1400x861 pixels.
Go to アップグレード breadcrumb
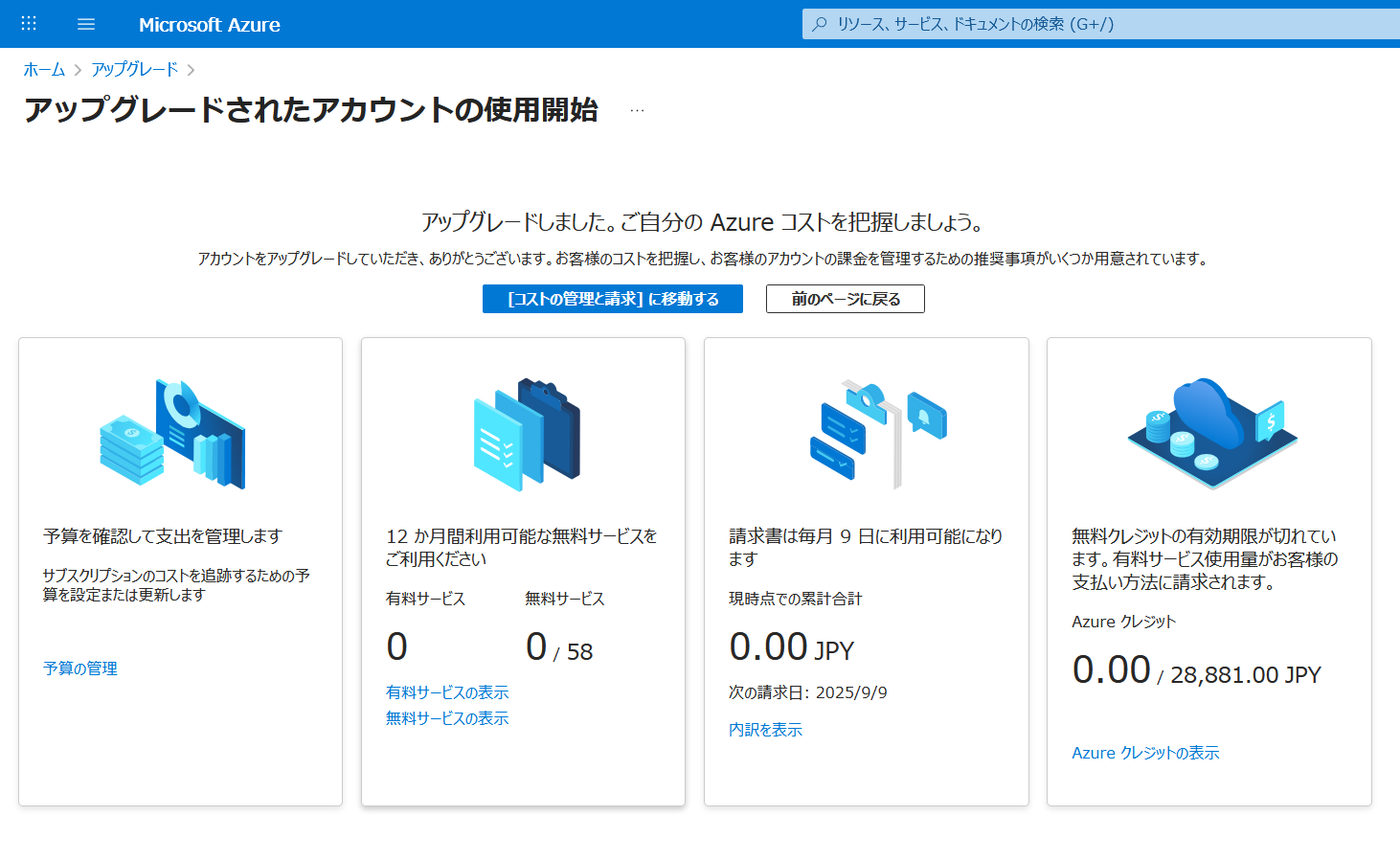click(135, 69)
